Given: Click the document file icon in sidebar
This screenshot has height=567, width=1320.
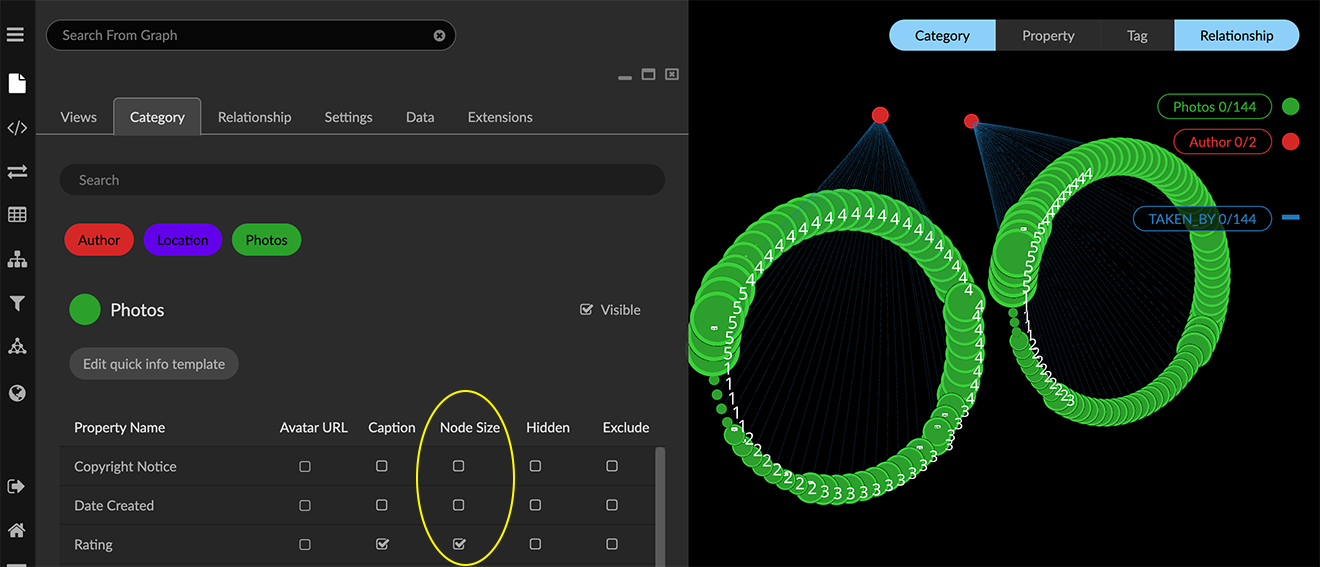Looking at the screenshot, I should click(x=17, y=83).
